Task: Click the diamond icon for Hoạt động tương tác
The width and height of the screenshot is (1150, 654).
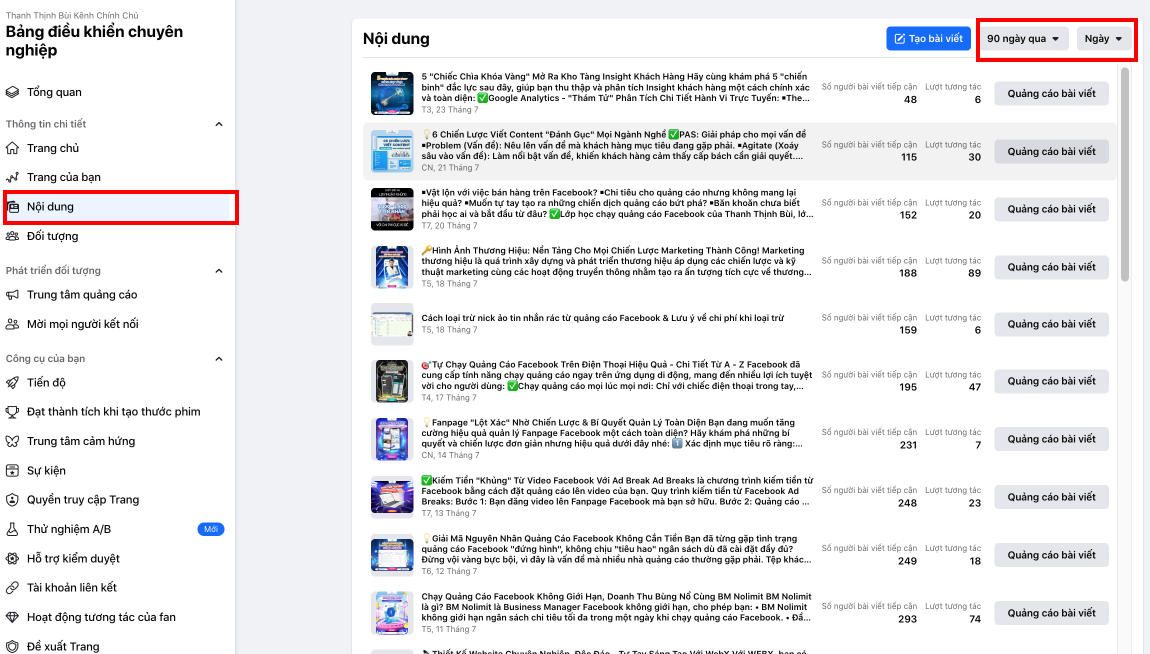Action: click(x=12, y=617)
